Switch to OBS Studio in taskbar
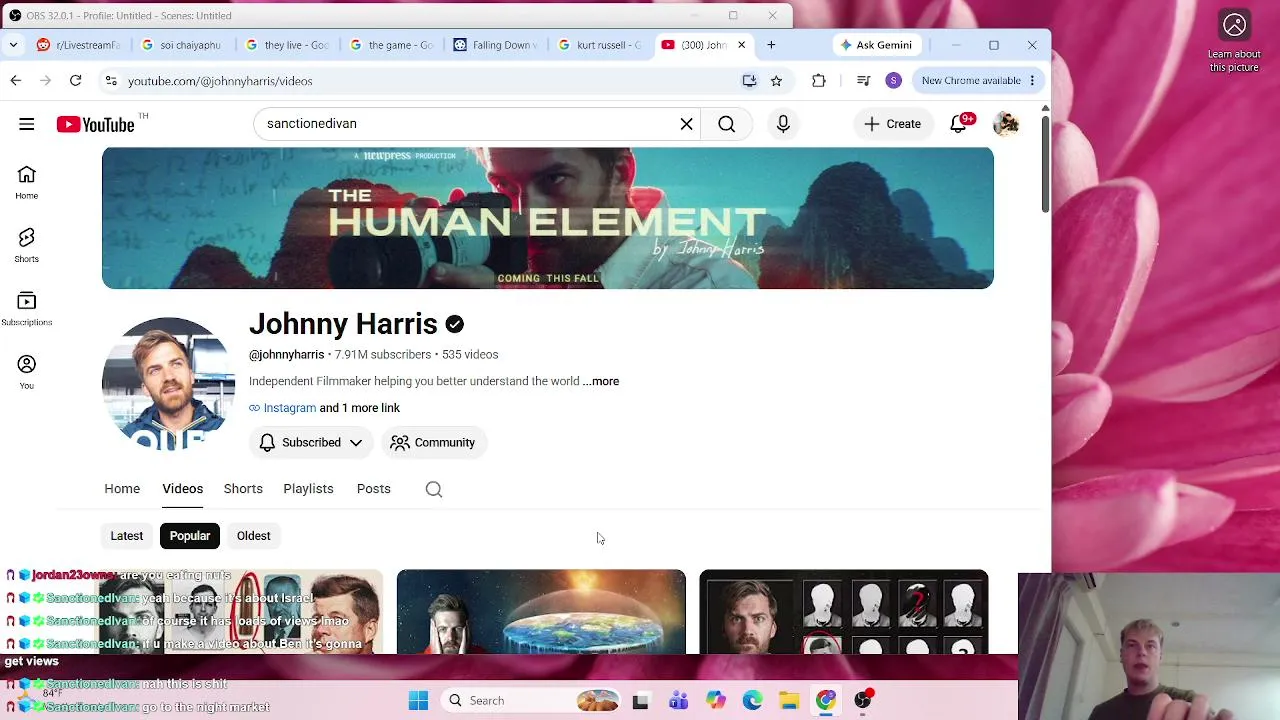This screenshot has height=720, width=1280. point(864,701)
